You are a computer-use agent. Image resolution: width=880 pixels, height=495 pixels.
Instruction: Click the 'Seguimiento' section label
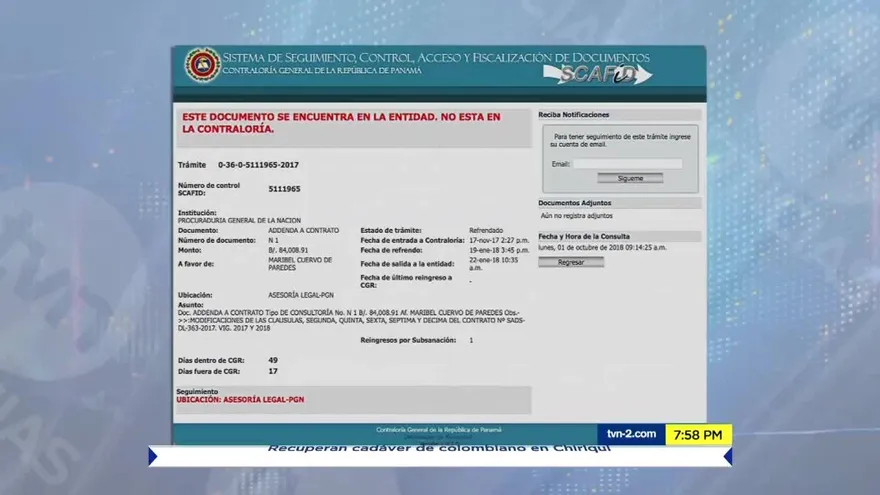coord(197,392)
